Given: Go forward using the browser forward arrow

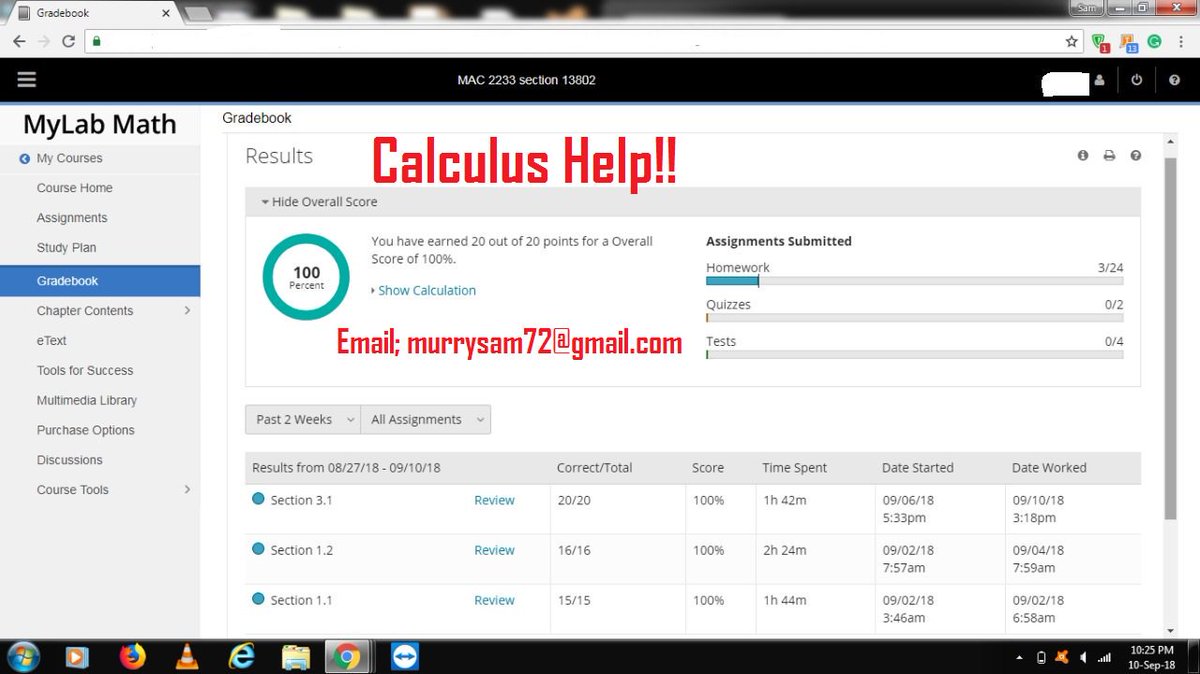Looking at the screenshot, I should [43, 42].
